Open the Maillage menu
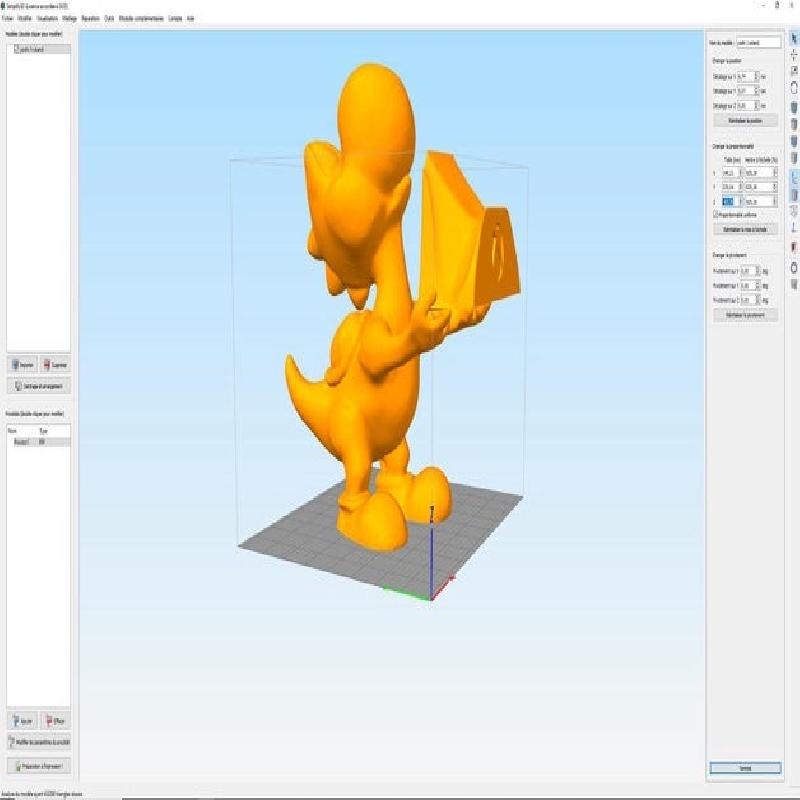Viewport: 800px width, 800px height. 69,18
